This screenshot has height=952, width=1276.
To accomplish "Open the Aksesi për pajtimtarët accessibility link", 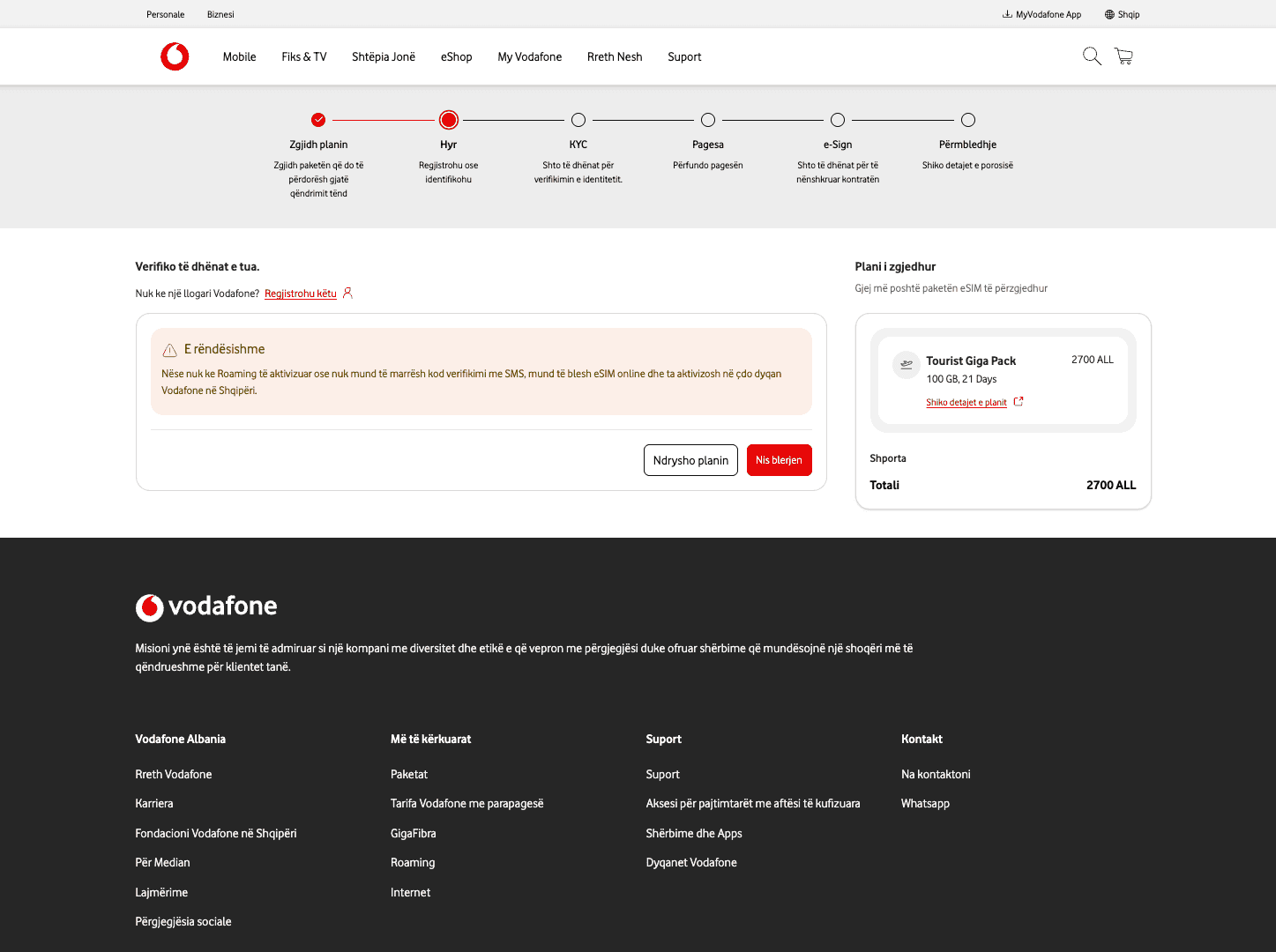I will point(753,803).
